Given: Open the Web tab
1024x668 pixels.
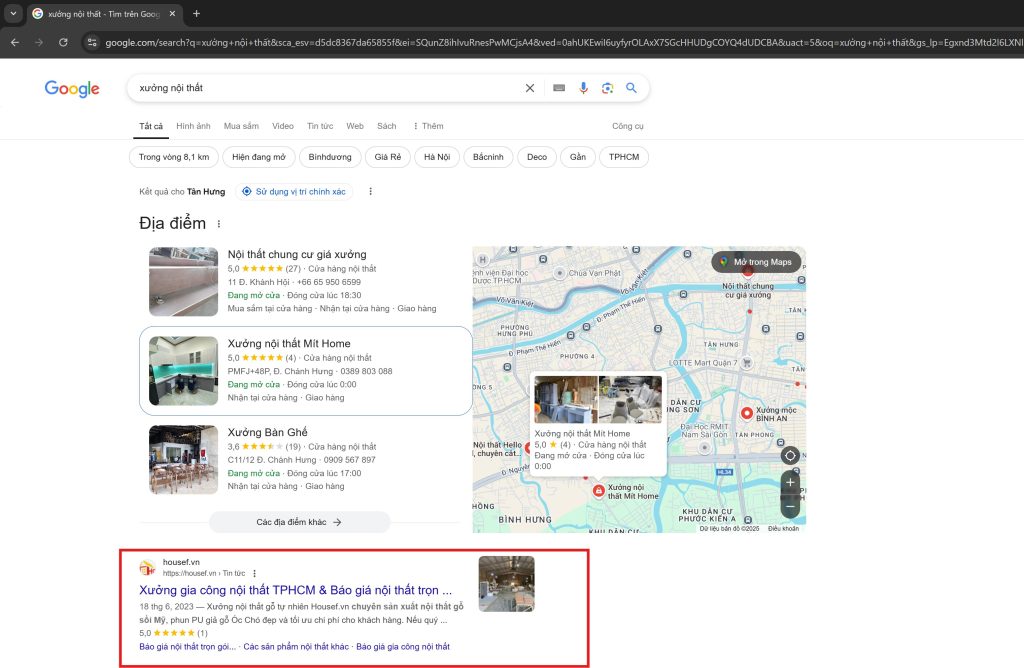Looking at the screenshot, I should coord(355,126).
